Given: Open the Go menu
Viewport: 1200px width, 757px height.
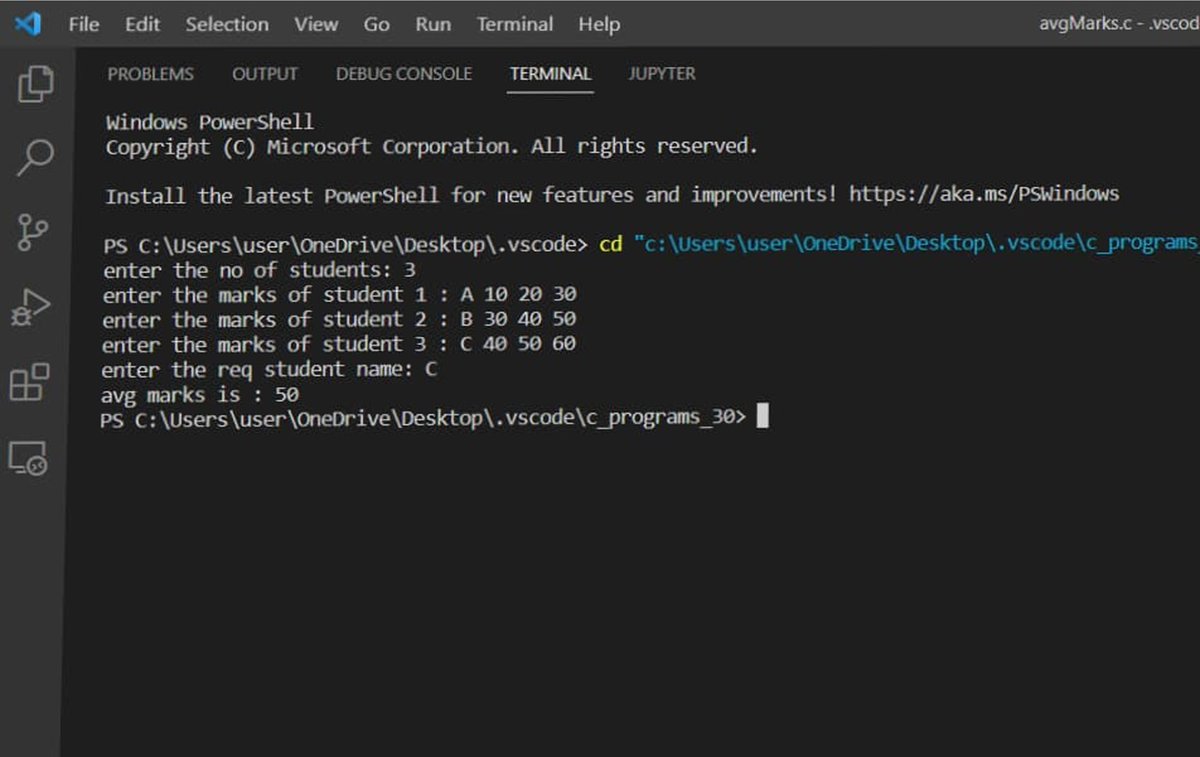Looking at the screenshot, I should (x=377, y=24).
